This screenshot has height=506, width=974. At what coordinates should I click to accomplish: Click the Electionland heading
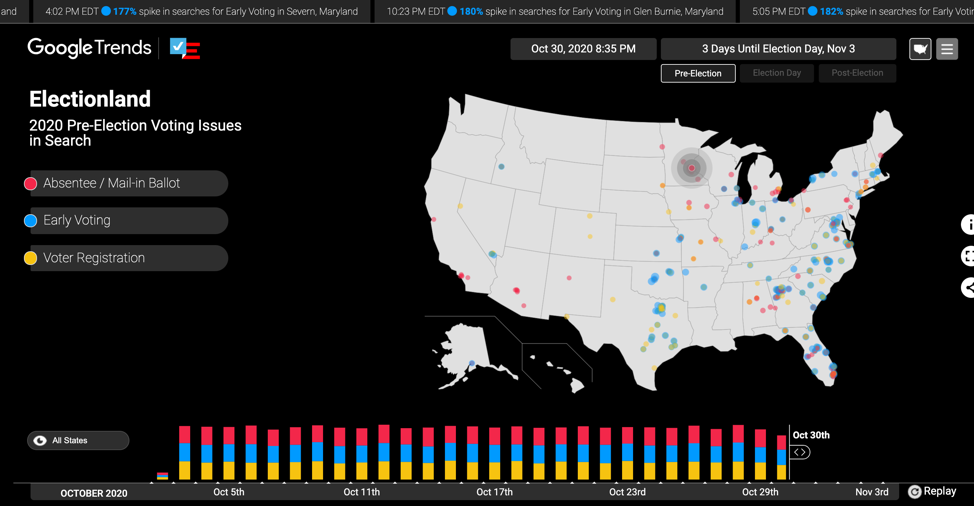coord(90,99)
